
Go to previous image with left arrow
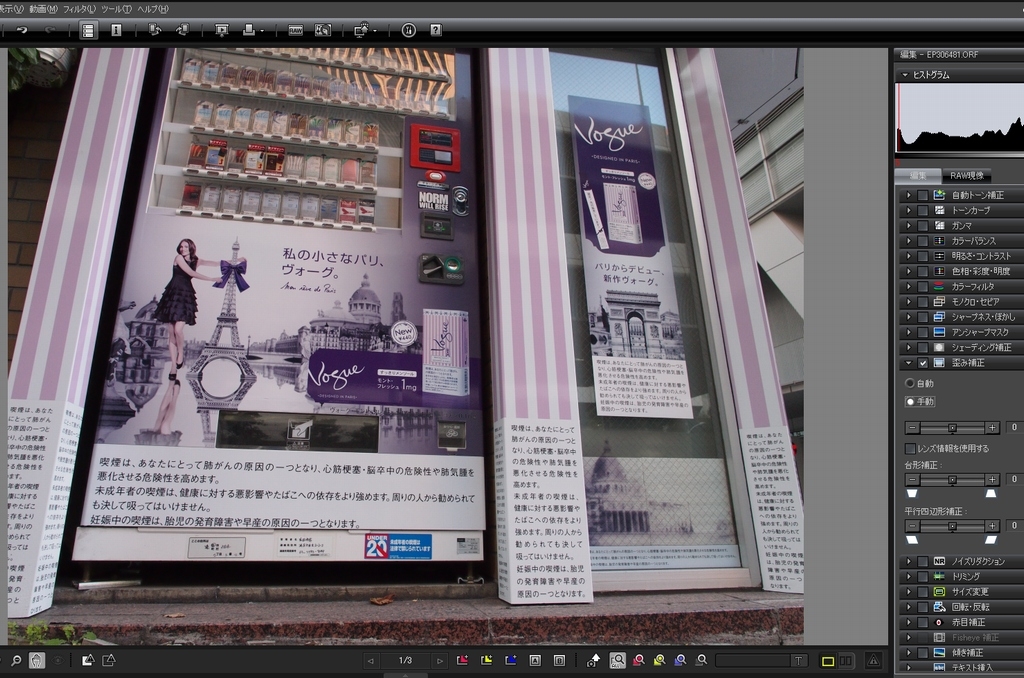pos(370,661)
